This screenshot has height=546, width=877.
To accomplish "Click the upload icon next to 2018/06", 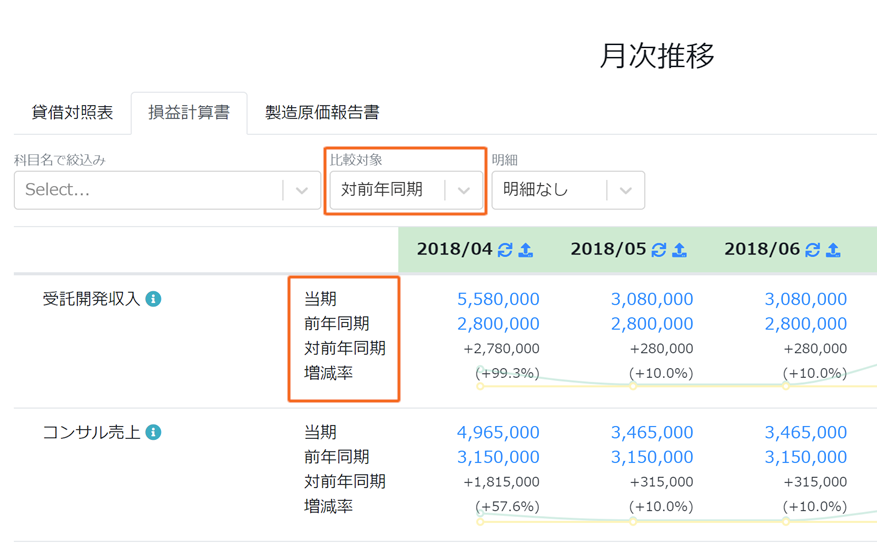I will coord(833,250).
